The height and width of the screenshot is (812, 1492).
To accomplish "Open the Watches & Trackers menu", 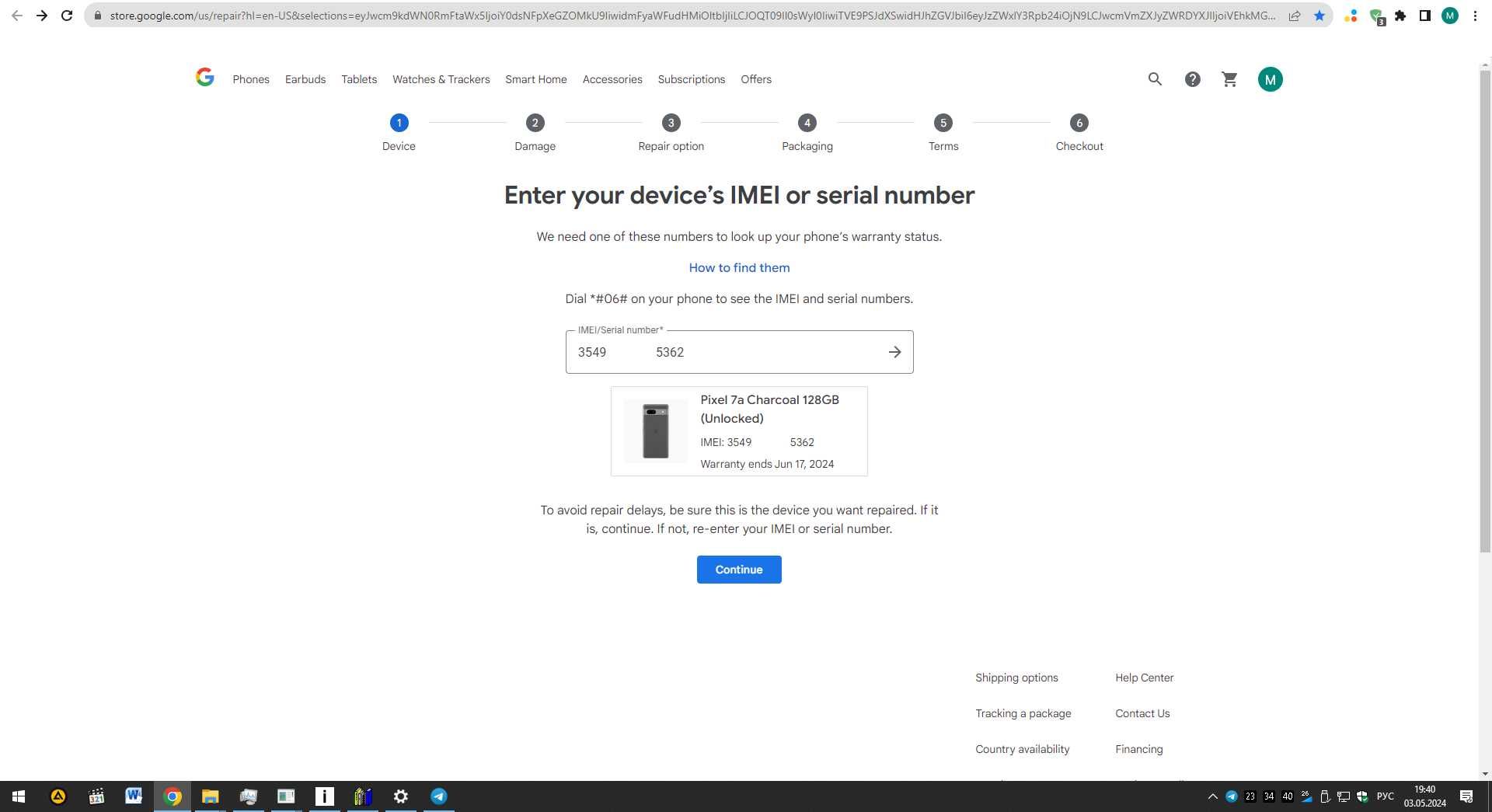I will tap(441, 79).
